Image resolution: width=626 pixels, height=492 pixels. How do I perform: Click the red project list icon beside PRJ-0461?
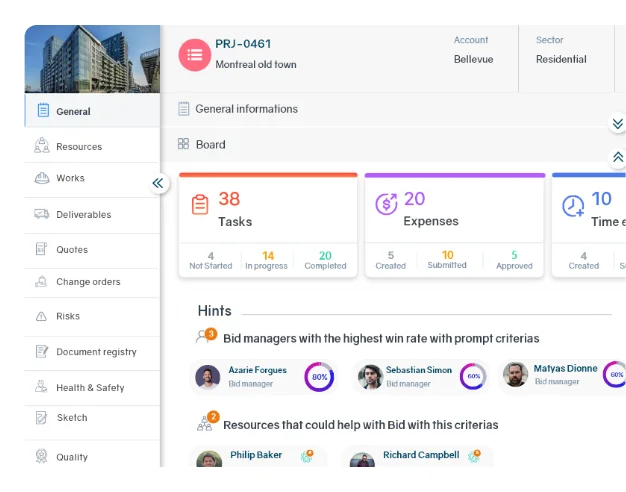(x=195, y=55)
